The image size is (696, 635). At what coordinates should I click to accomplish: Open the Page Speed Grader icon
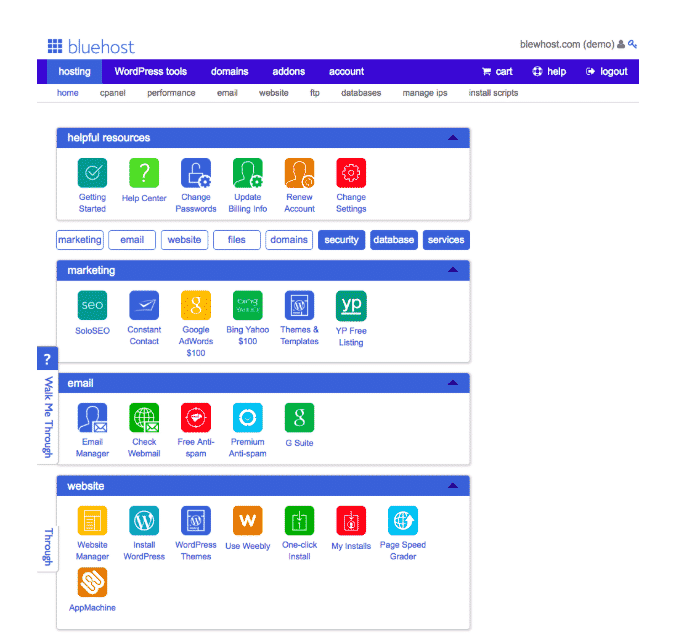403,521
